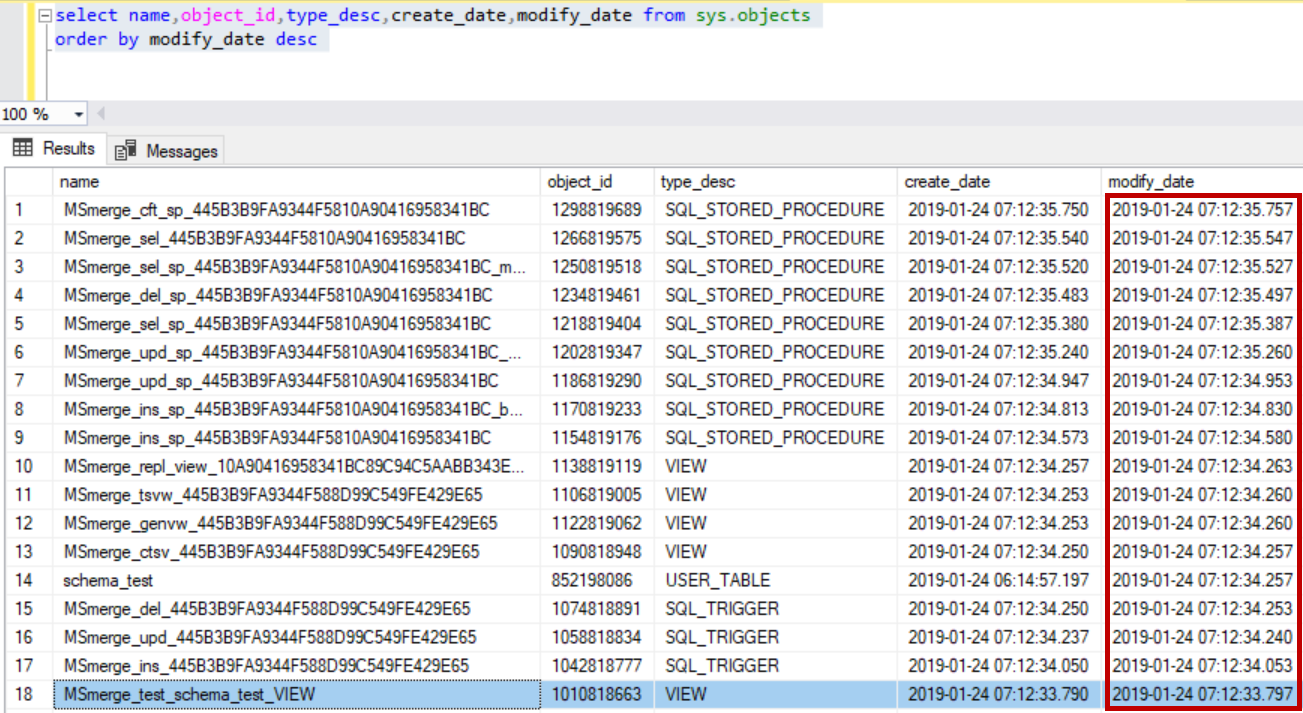The width and height of the screenshot is (1303, 713).
Task: Select cell MSmerge_upd_sp_445B3B9FA9344F5810A90416958341BC in row 7
Action: point(297,381)
